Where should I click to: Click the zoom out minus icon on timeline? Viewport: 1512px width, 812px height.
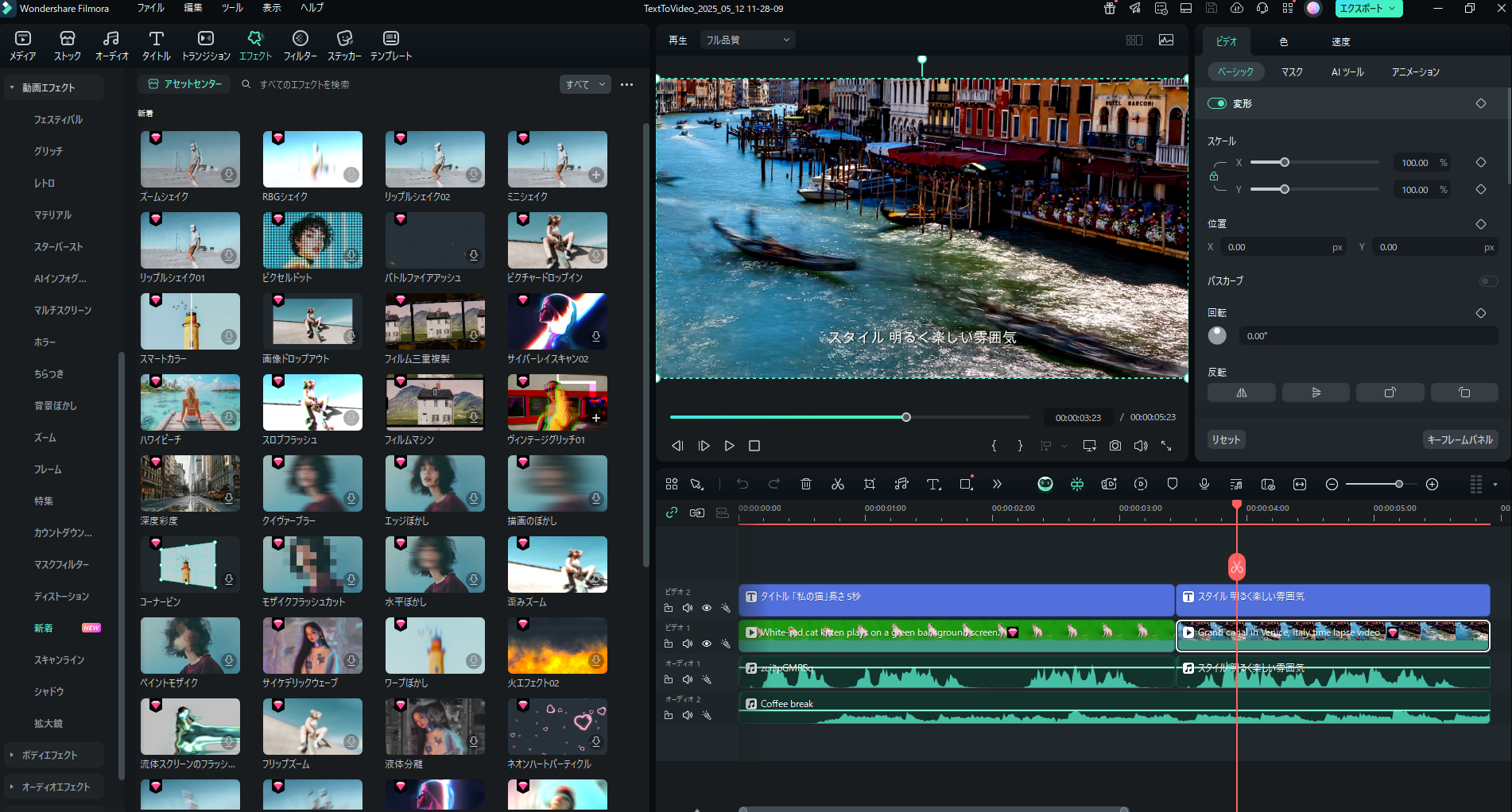(1332, 484)
